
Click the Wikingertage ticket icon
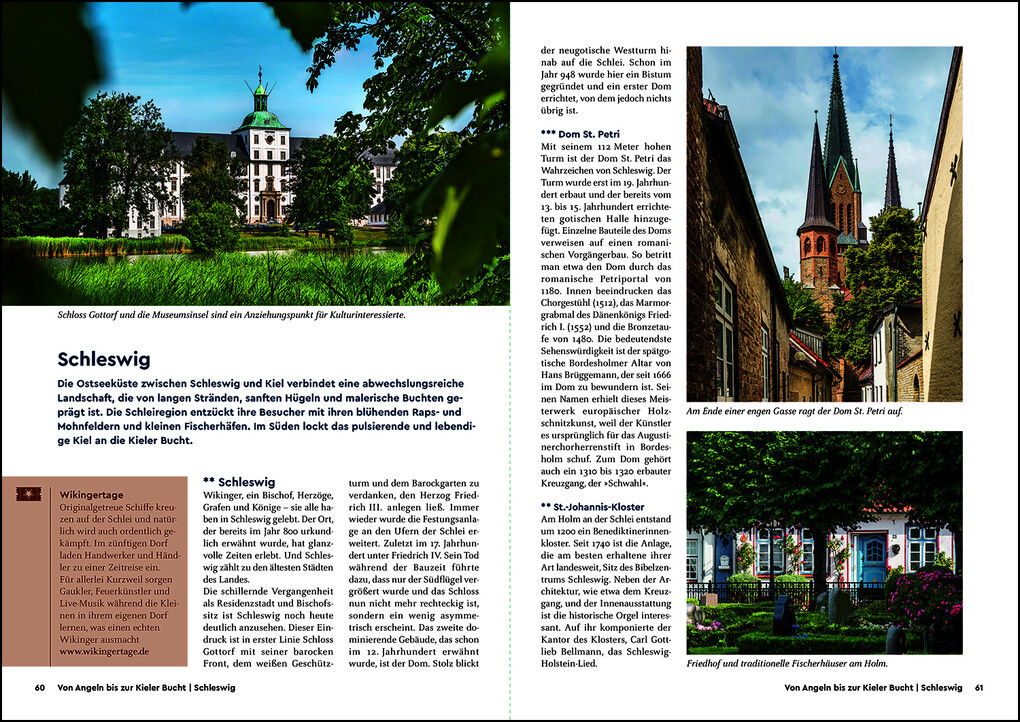(x=29, y=494)
